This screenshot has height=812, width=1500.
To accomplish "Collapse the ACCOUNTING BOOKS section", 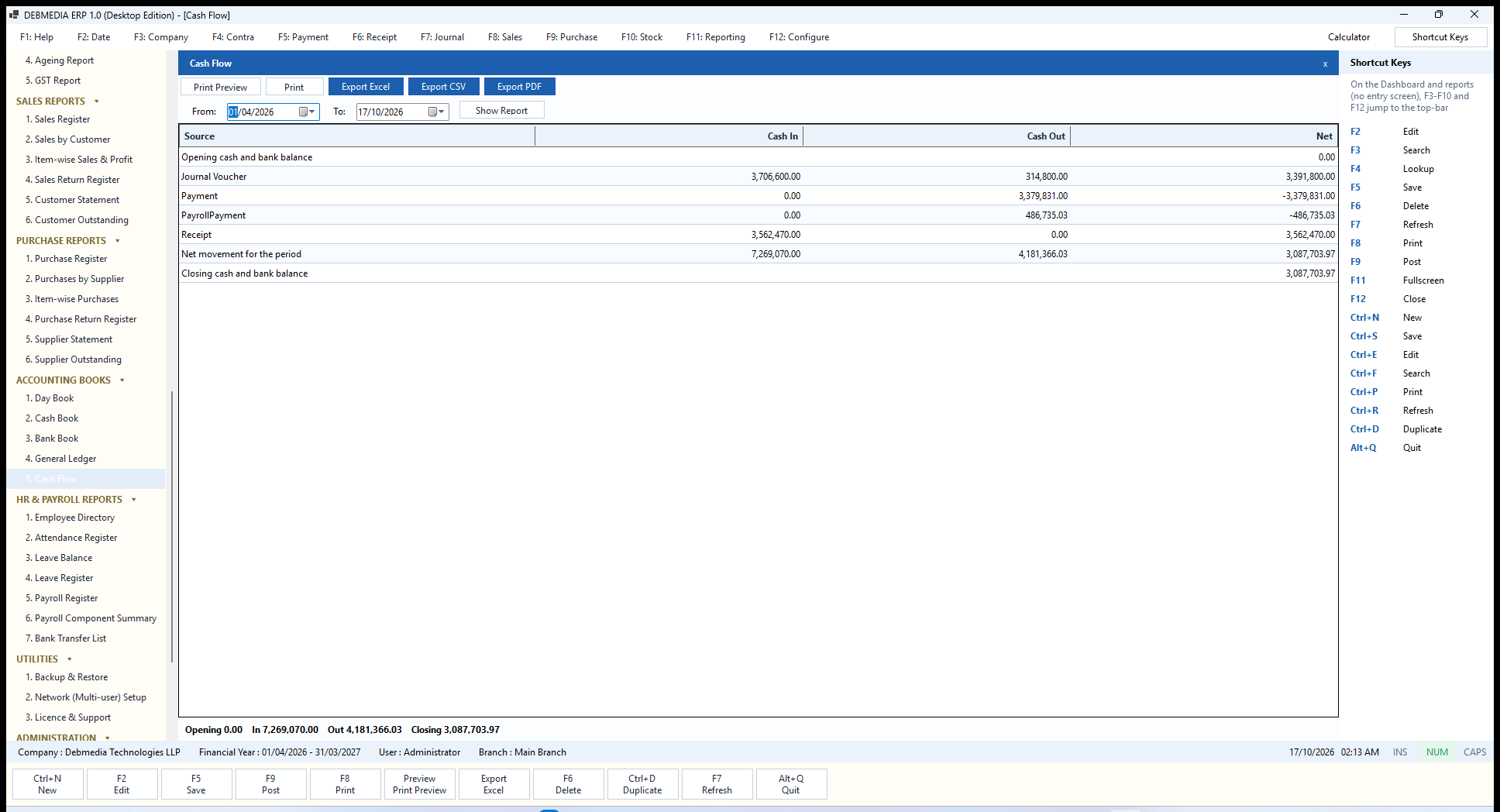I will 122,380.
